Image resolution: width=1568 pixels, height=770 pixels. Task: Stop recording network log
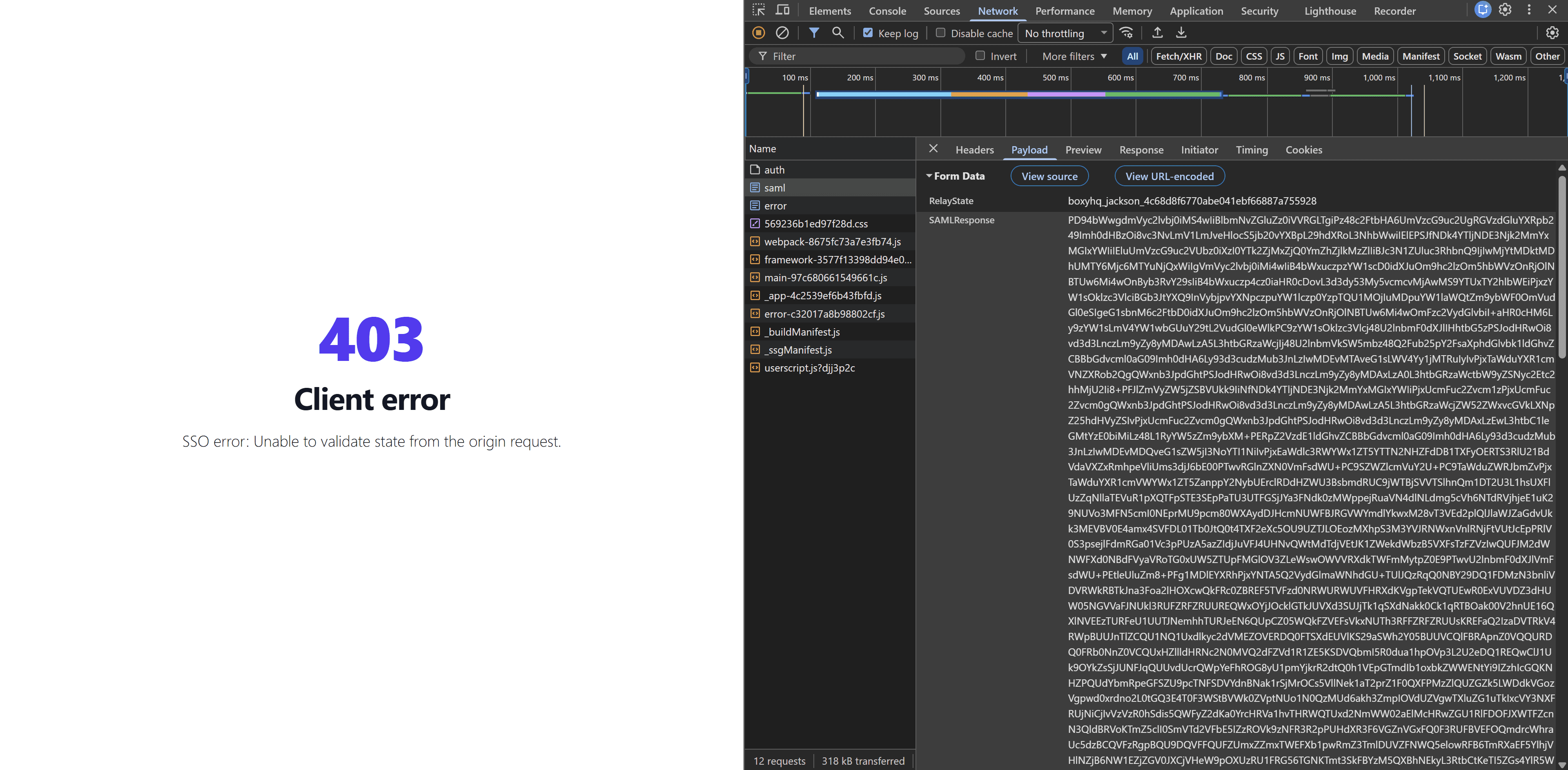[x=758, y=33]
